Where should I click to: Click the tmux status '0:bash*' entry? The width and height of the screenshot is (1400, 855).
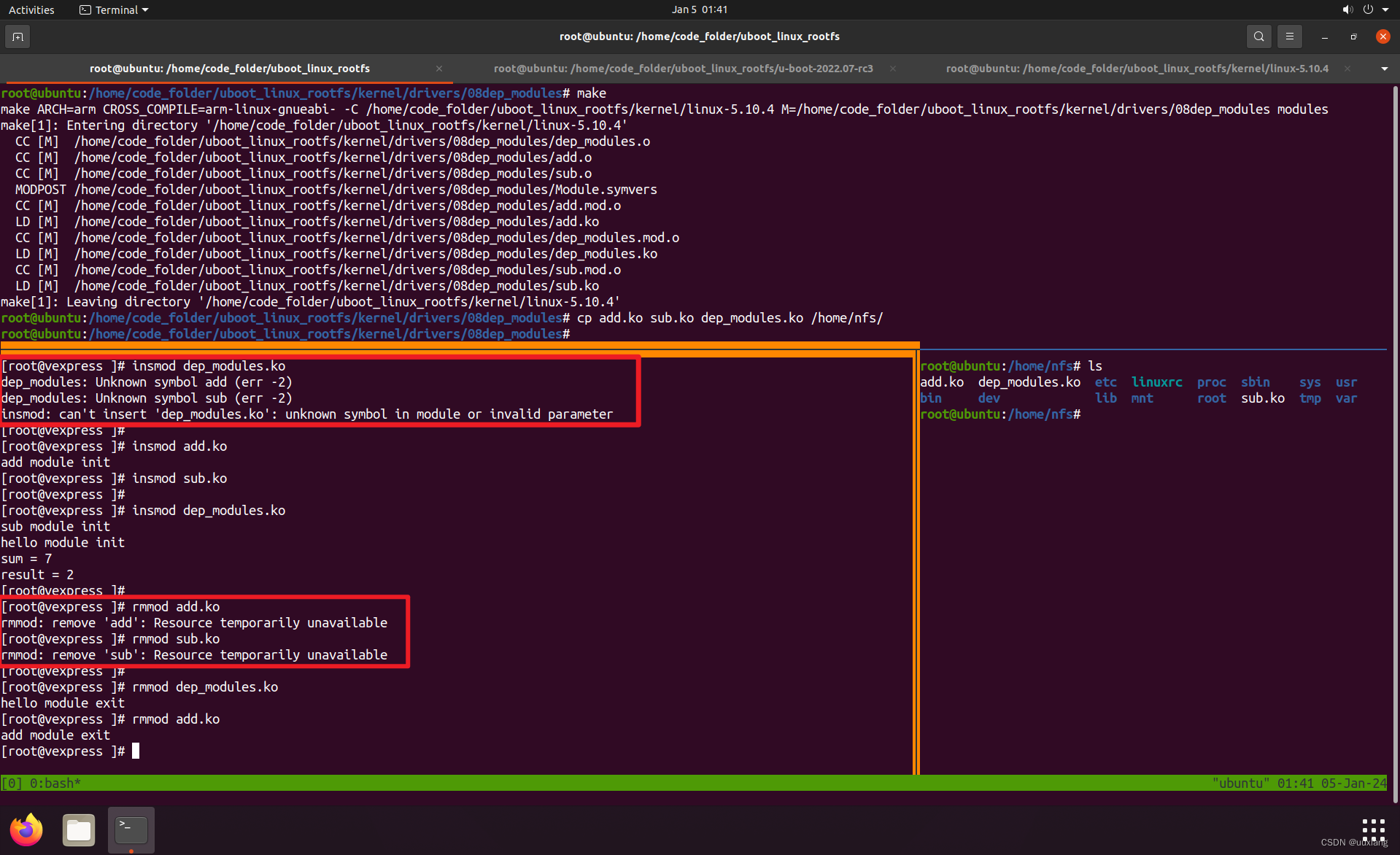click(55, 784)
